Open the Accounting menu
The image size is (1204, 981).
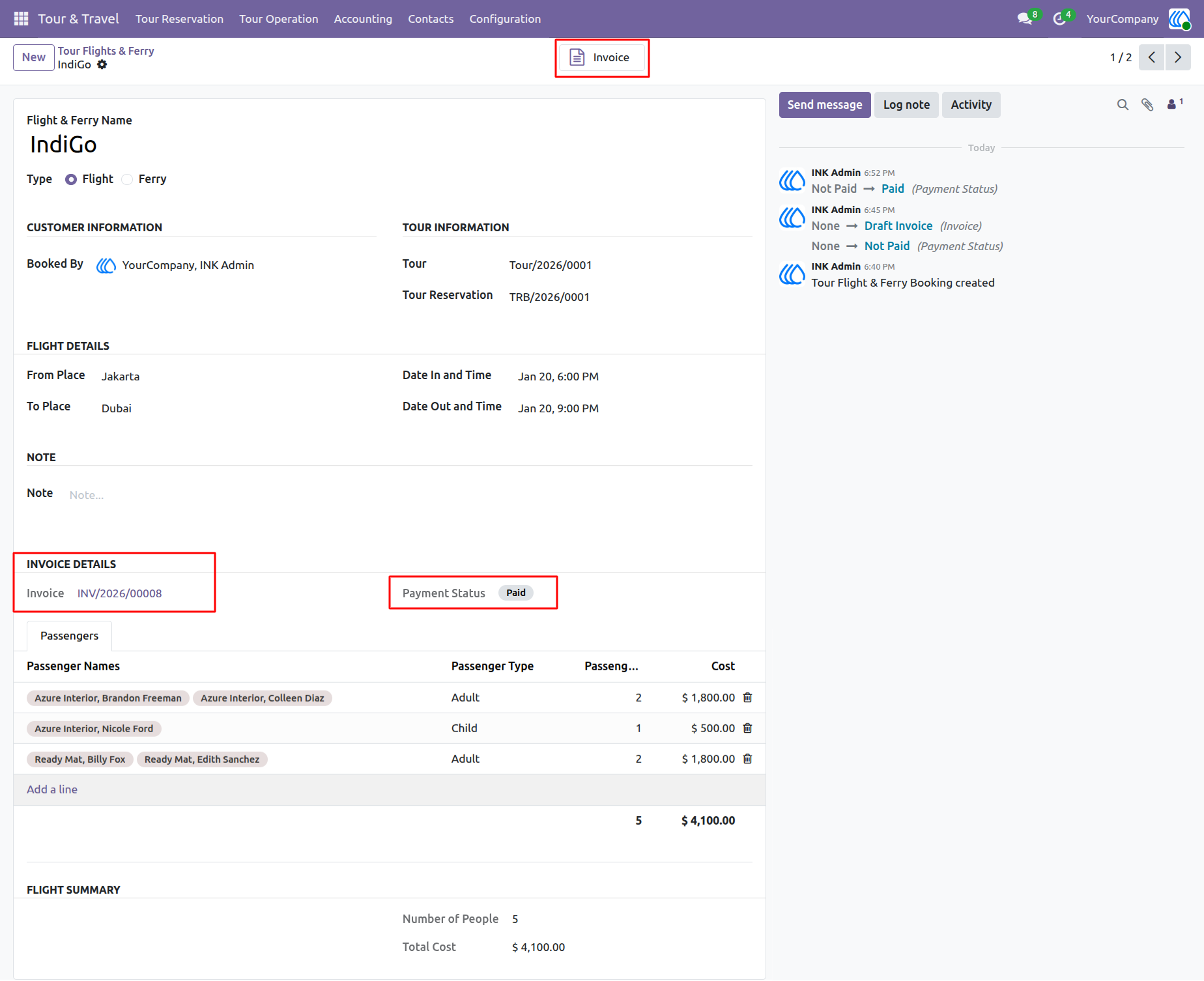pos(363,19)
